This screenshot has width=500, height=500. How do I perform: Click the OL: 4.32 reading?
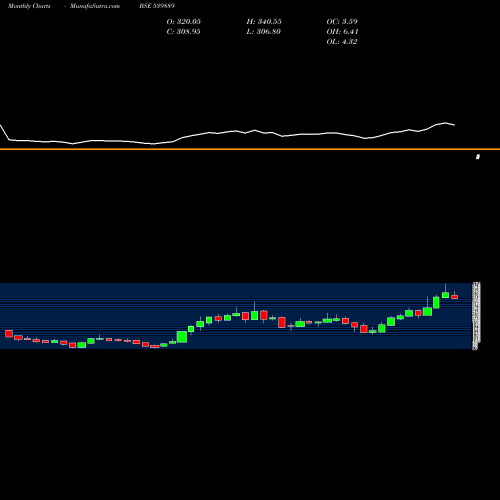tap(342, 42)
